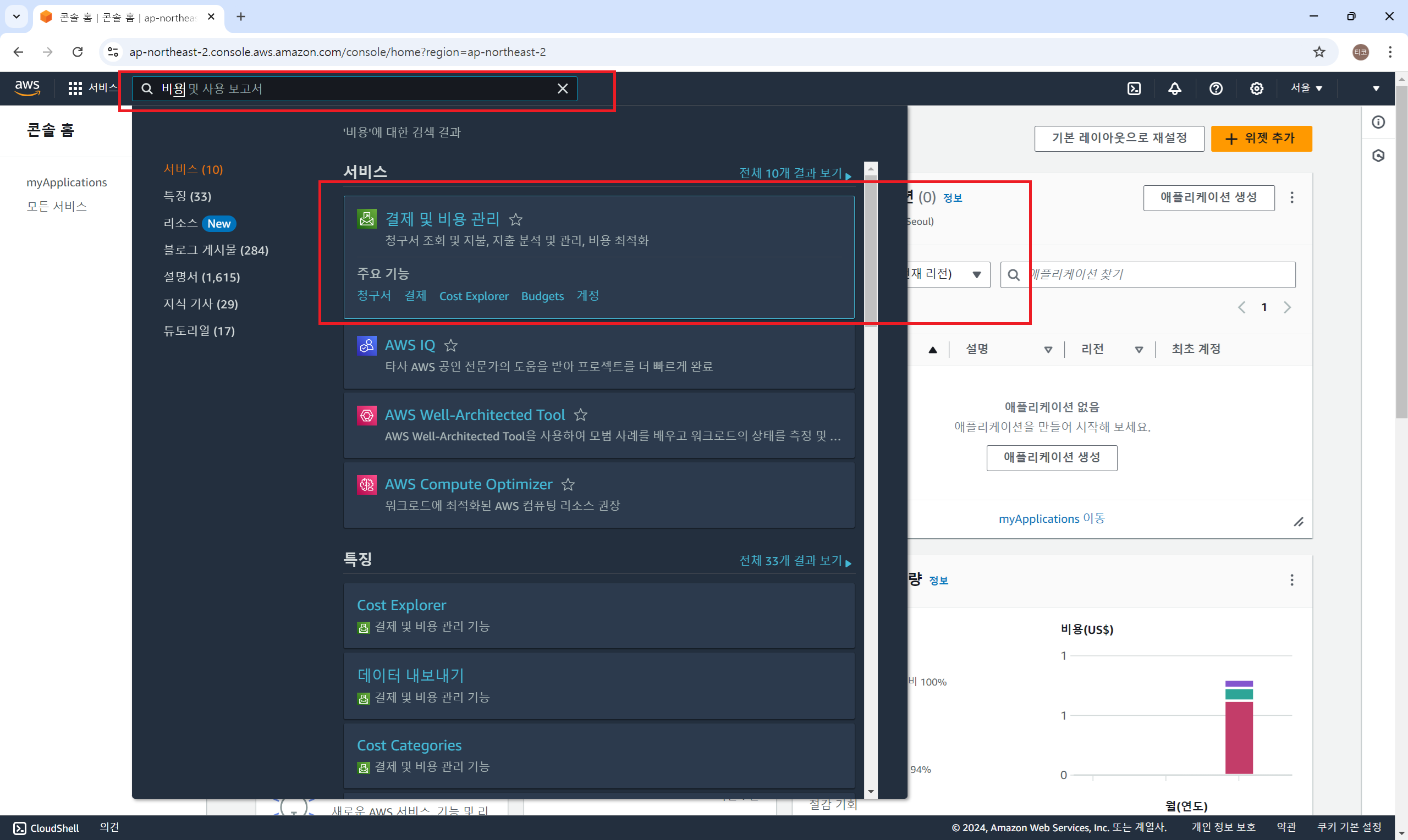This screenshot has width=1408, height=840.
Task: Open Chrome tab search chevron
Action: [16, 16]
